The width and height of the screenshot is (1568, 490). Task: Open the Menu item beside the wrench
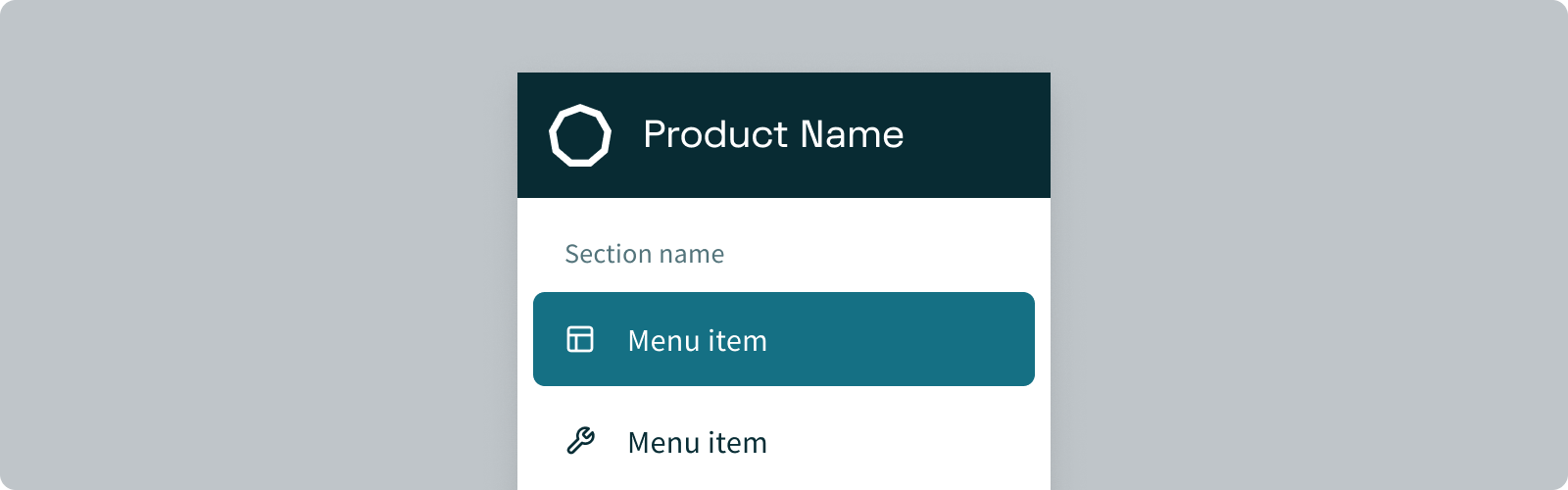pyautogui.click(x=697, y=443)
